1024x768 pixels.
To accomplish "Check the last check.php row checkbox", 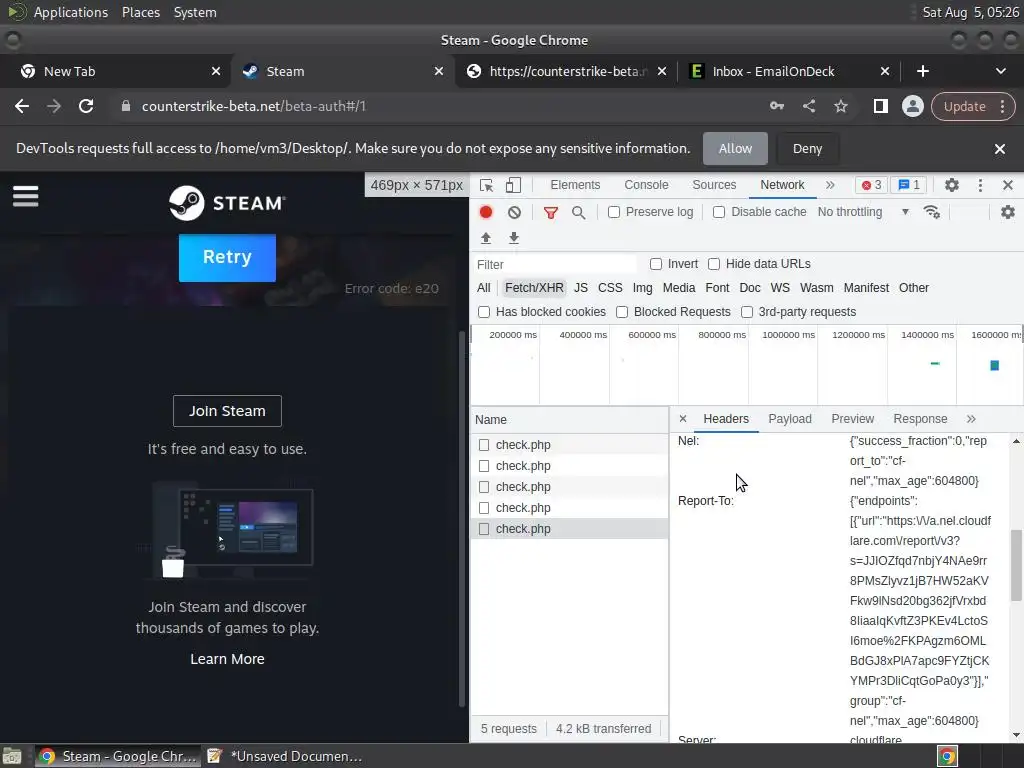I will pos(484,529).
